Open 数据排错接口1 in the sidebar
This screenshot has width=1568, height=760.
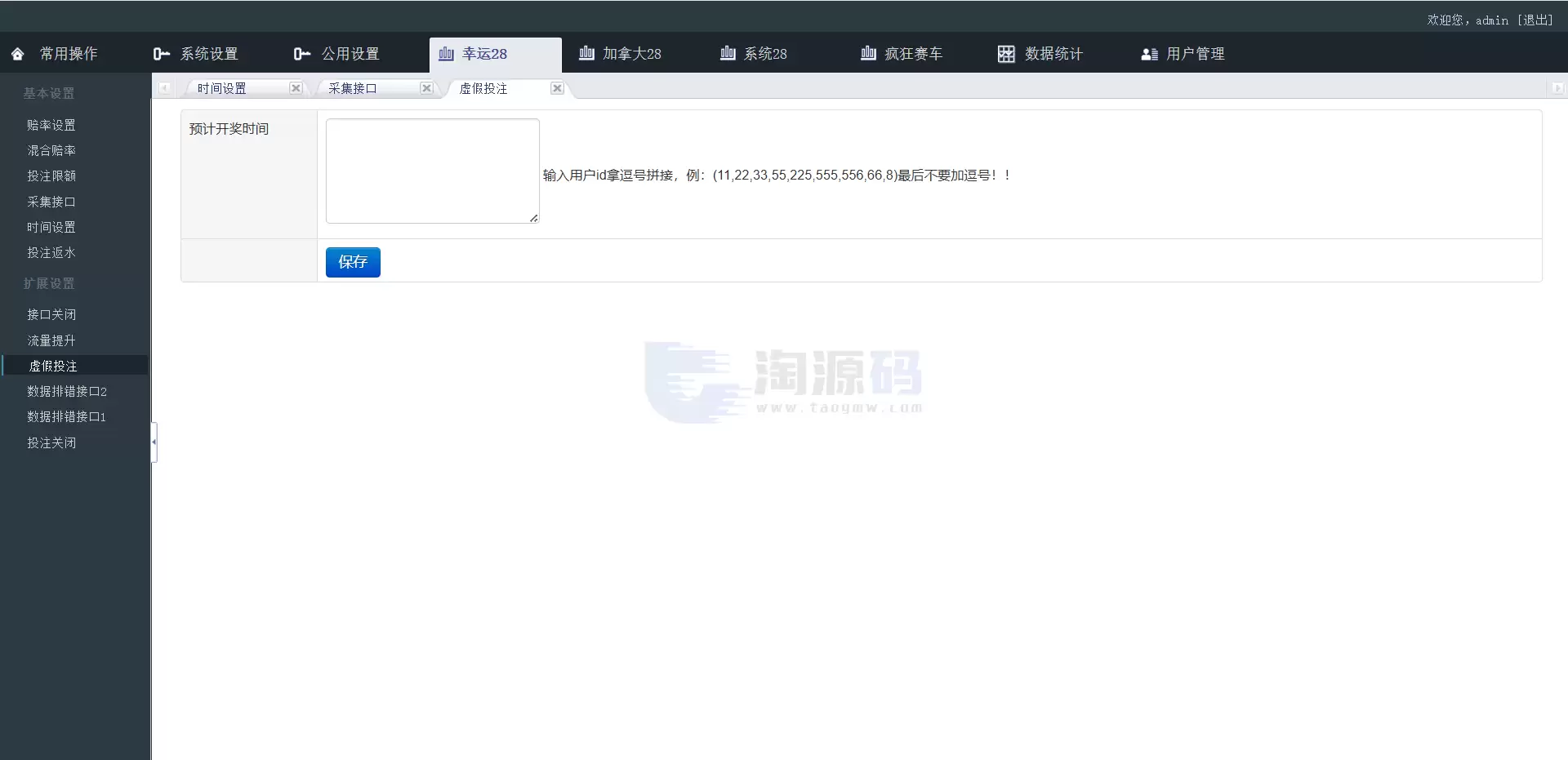point(67,416)
